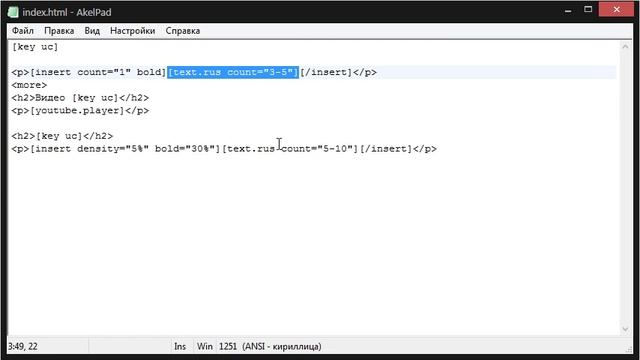This screenshot has height=360, width=640.
Task: Click the scrollbar down arrow
Action: coord(625,329)
